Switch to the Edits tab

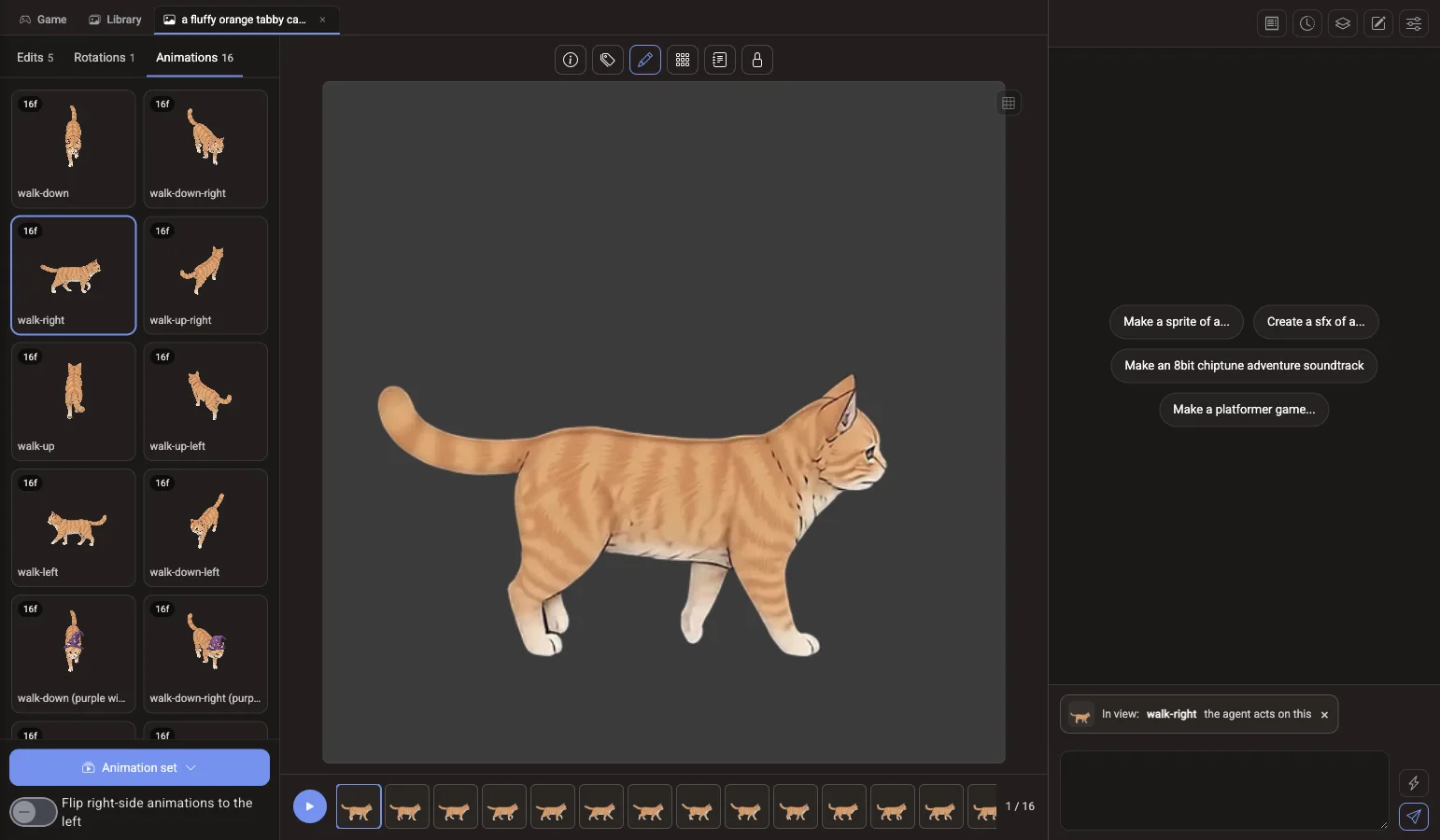35,58
